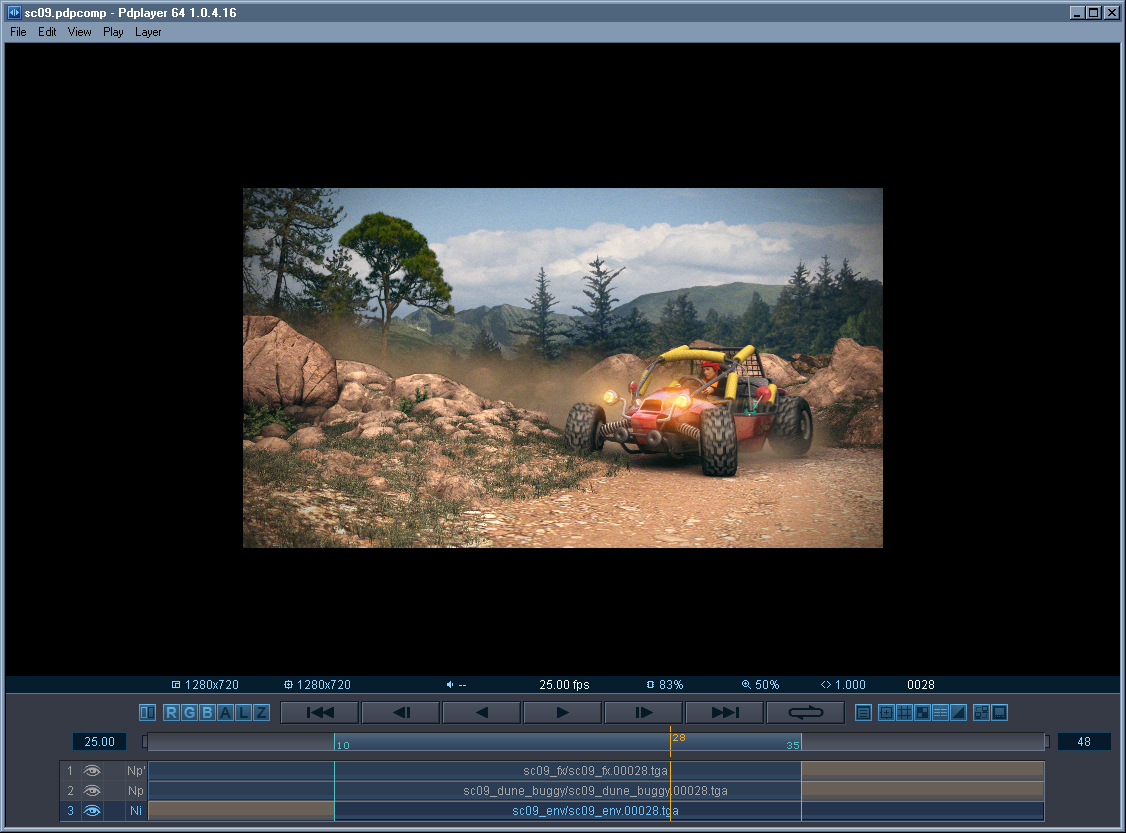
Task: Toggle the Blue channel button
Action: 208,712
